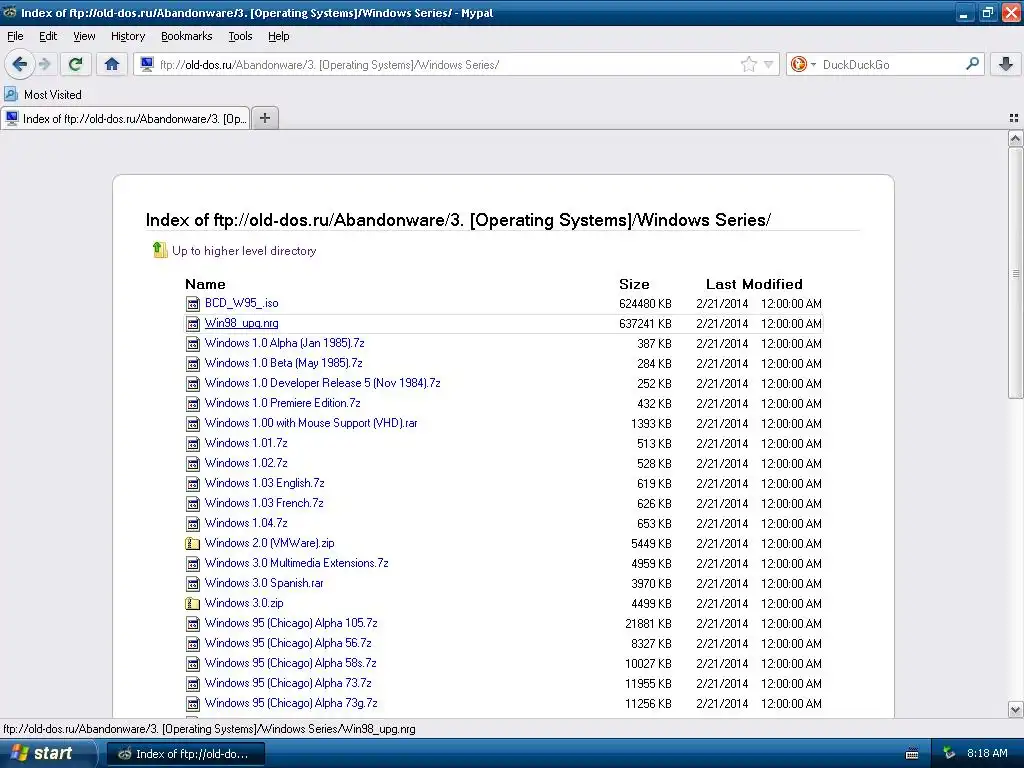Open the History menu
This screenshot has height=768, width=1024.
click(x=127, y=36)
